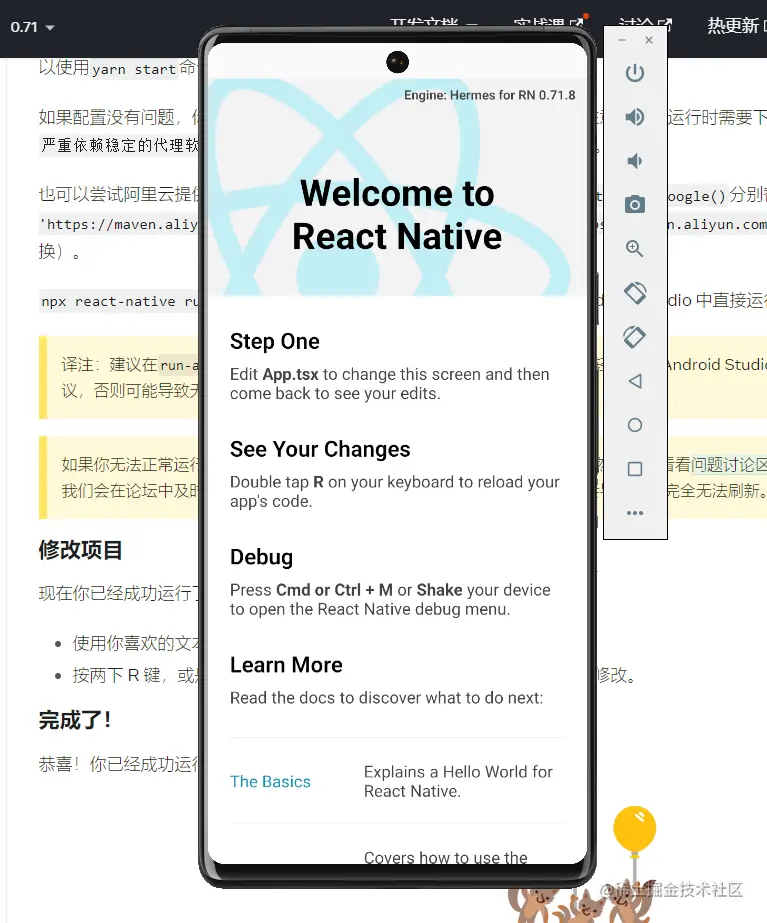The width and height of the screenshot is (767, 923).
Task: Close the emulator toolbar with X
Action: coord(649,40)
